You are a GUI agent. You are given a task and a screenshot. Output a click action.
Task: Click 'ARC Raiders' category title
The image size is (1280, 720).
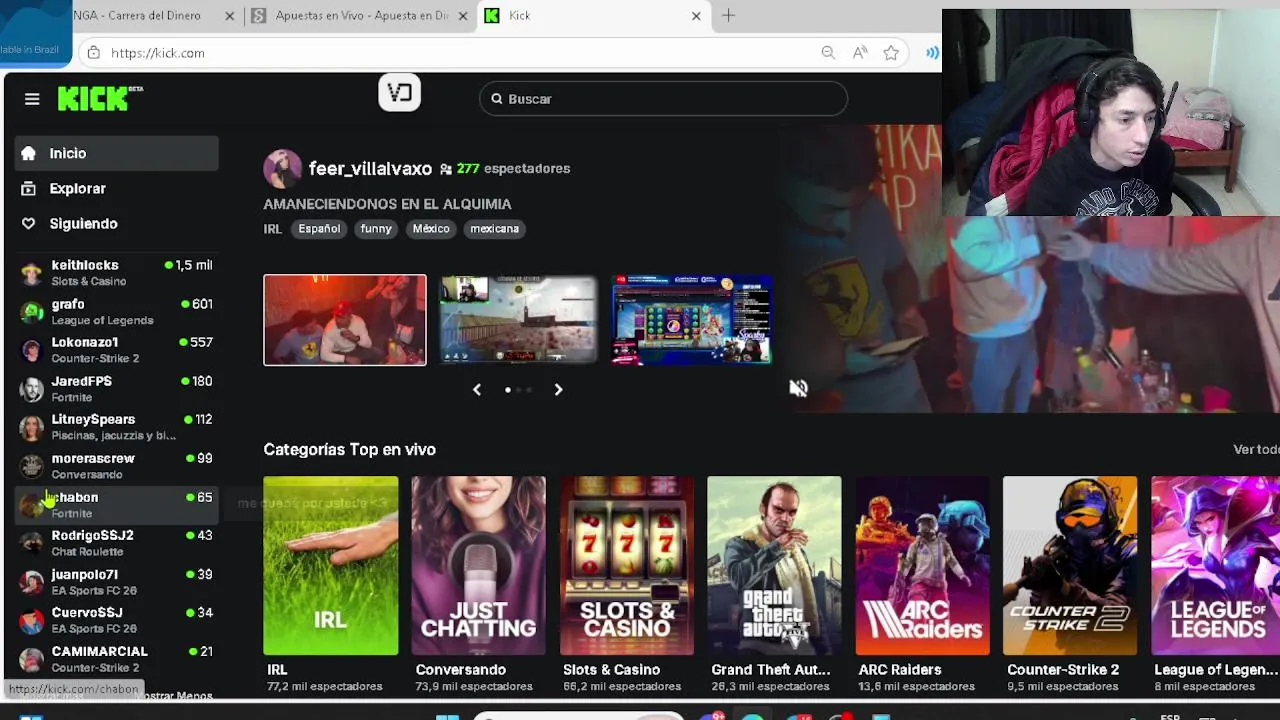click(900, 670)
